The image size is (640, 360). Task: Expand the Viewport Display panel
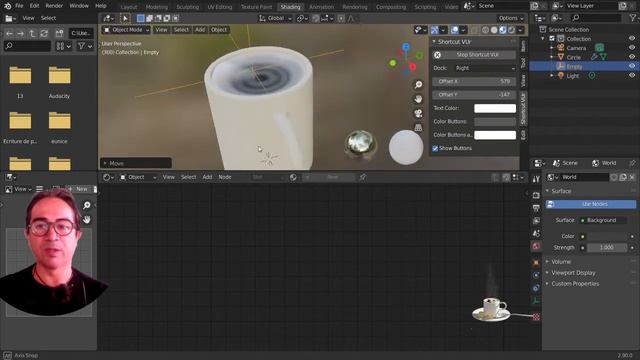547,273
